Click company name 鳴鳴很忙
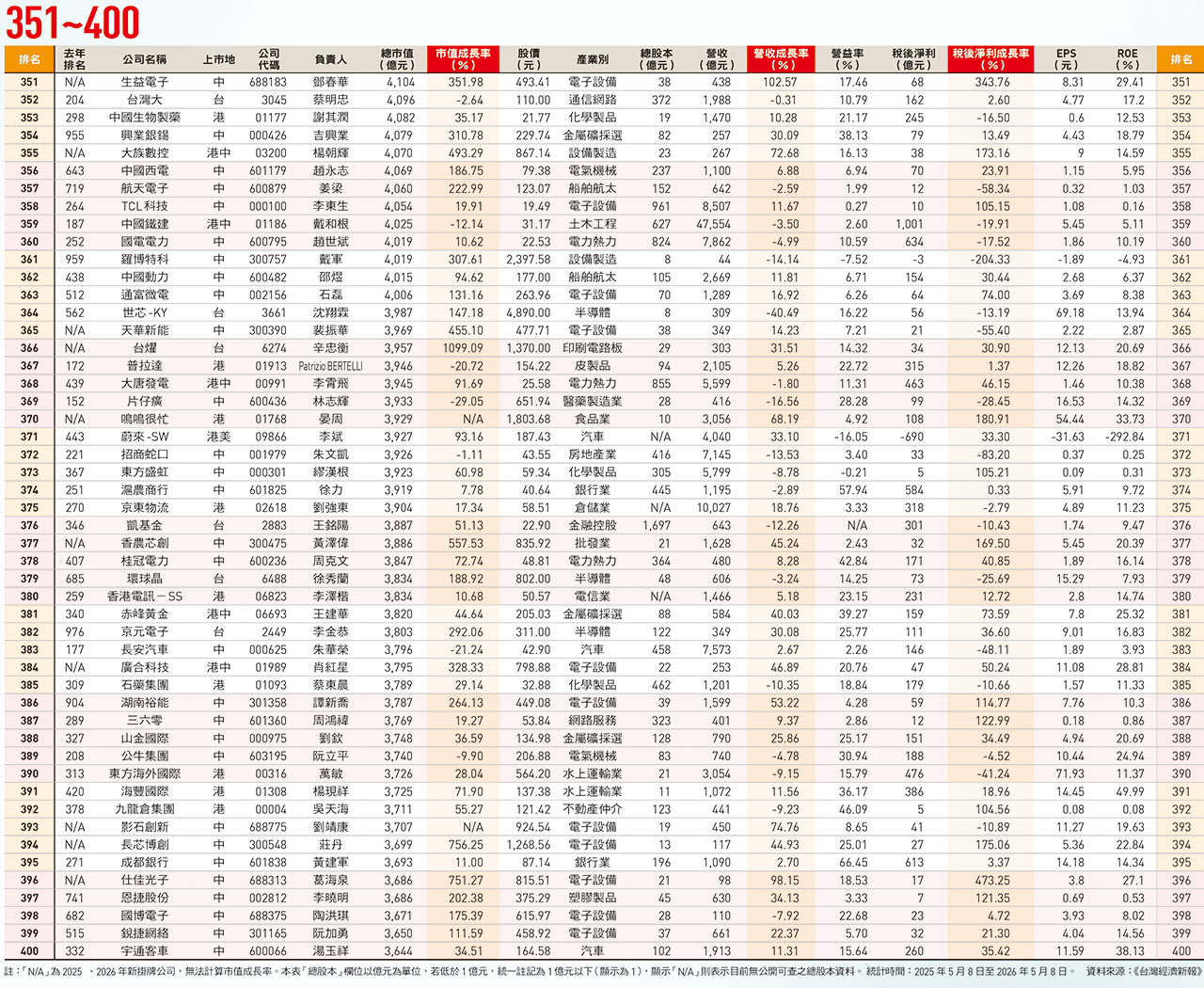The height and width of the screenshot is (988, 1204). [145, 419]
